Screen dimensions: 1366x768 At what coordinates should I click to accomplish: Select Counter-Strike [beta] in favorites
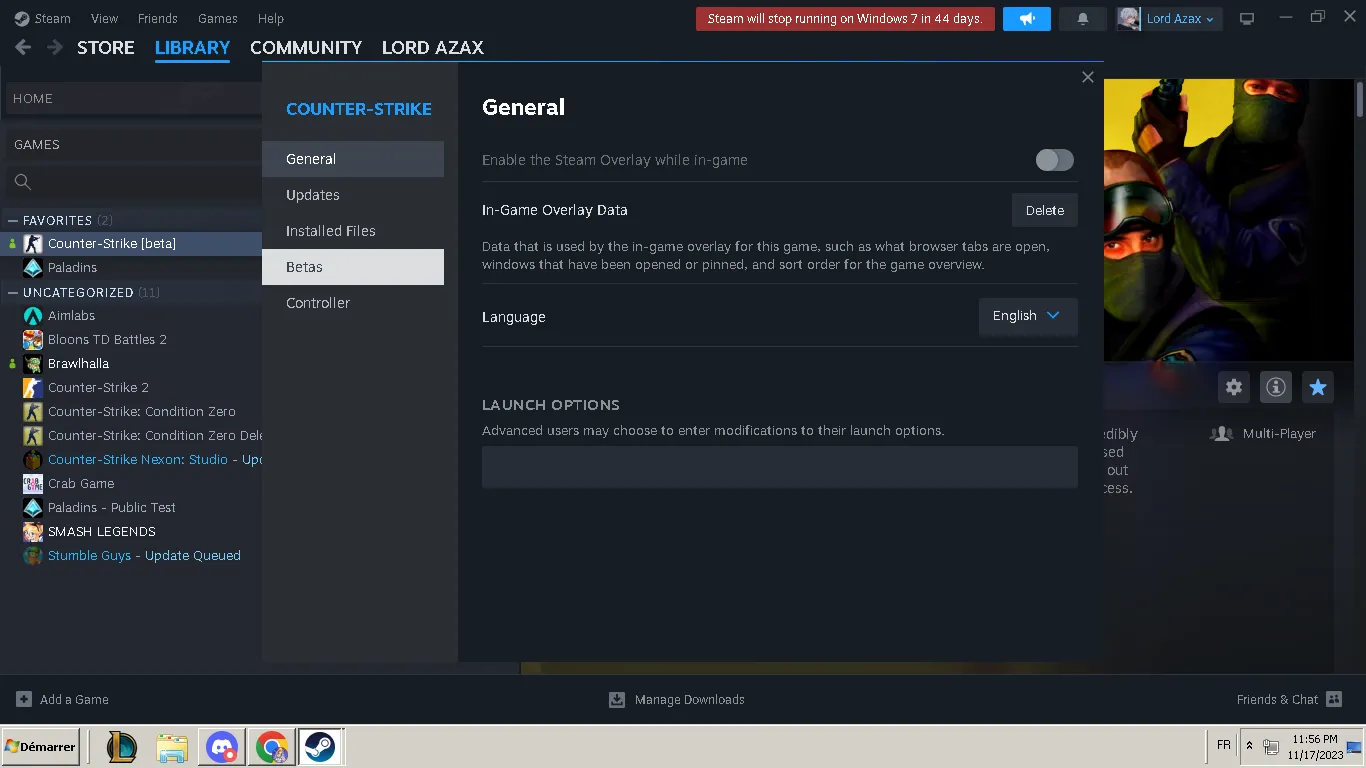pos(131,244)
